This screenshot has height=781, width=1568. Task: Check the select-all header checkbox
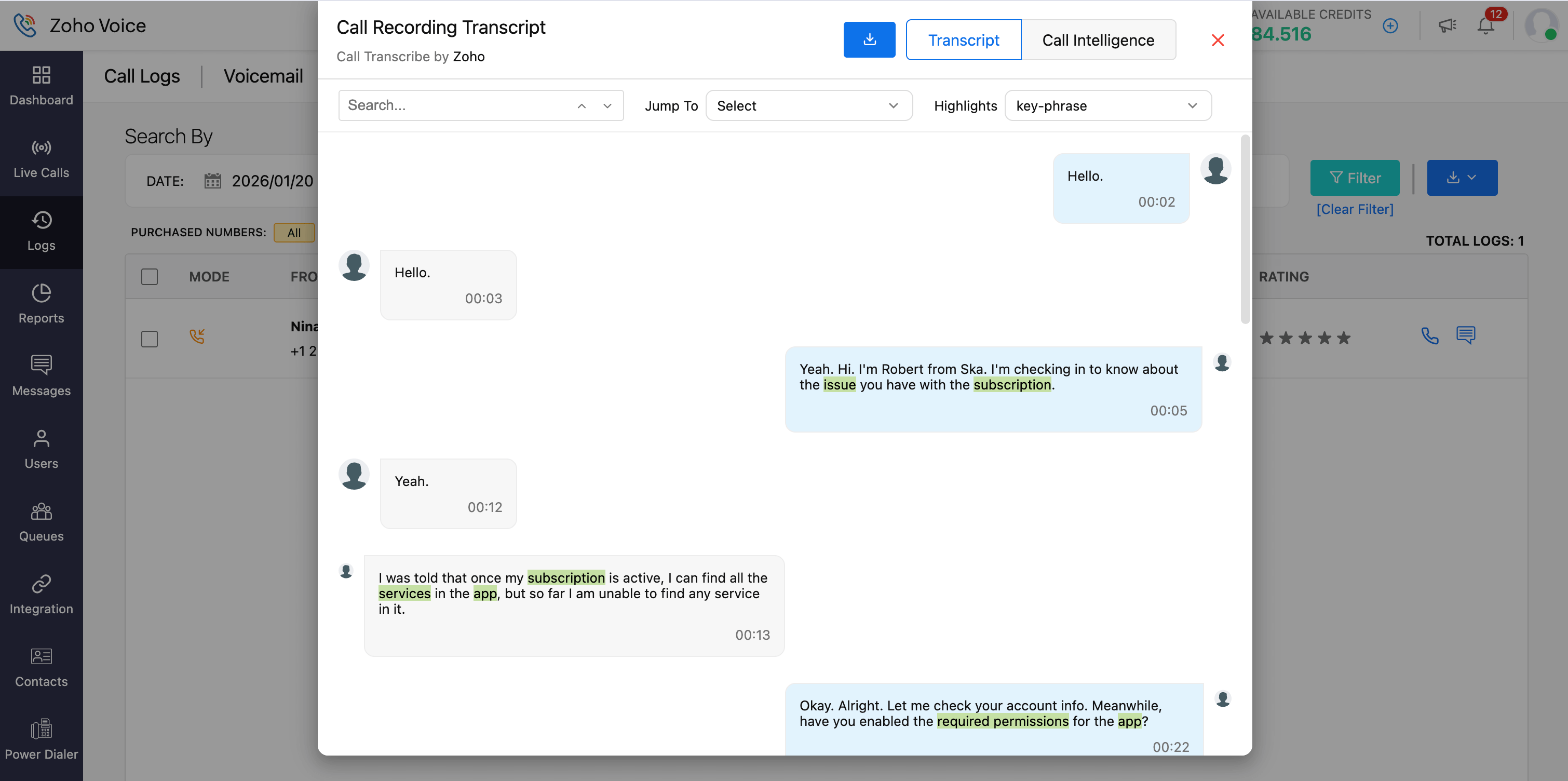[149, 277]
